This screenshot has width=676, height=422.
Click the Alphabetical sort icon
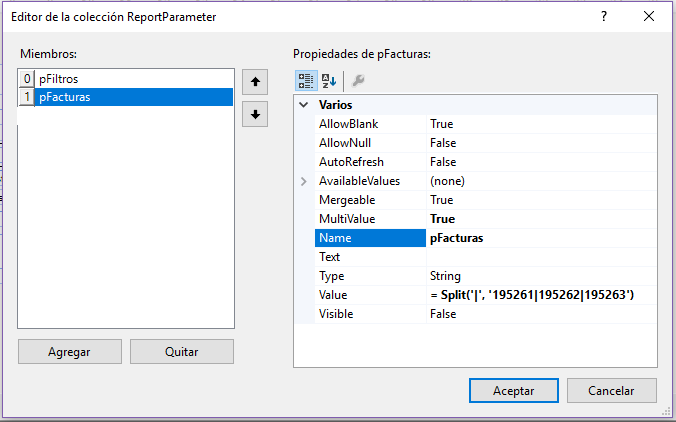(x=328, y=81)
